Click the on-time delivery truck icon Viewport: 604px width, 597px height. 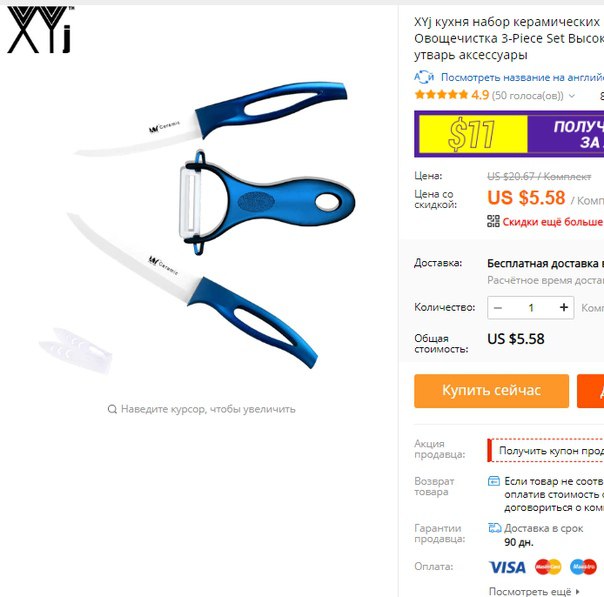click(495, 528)
